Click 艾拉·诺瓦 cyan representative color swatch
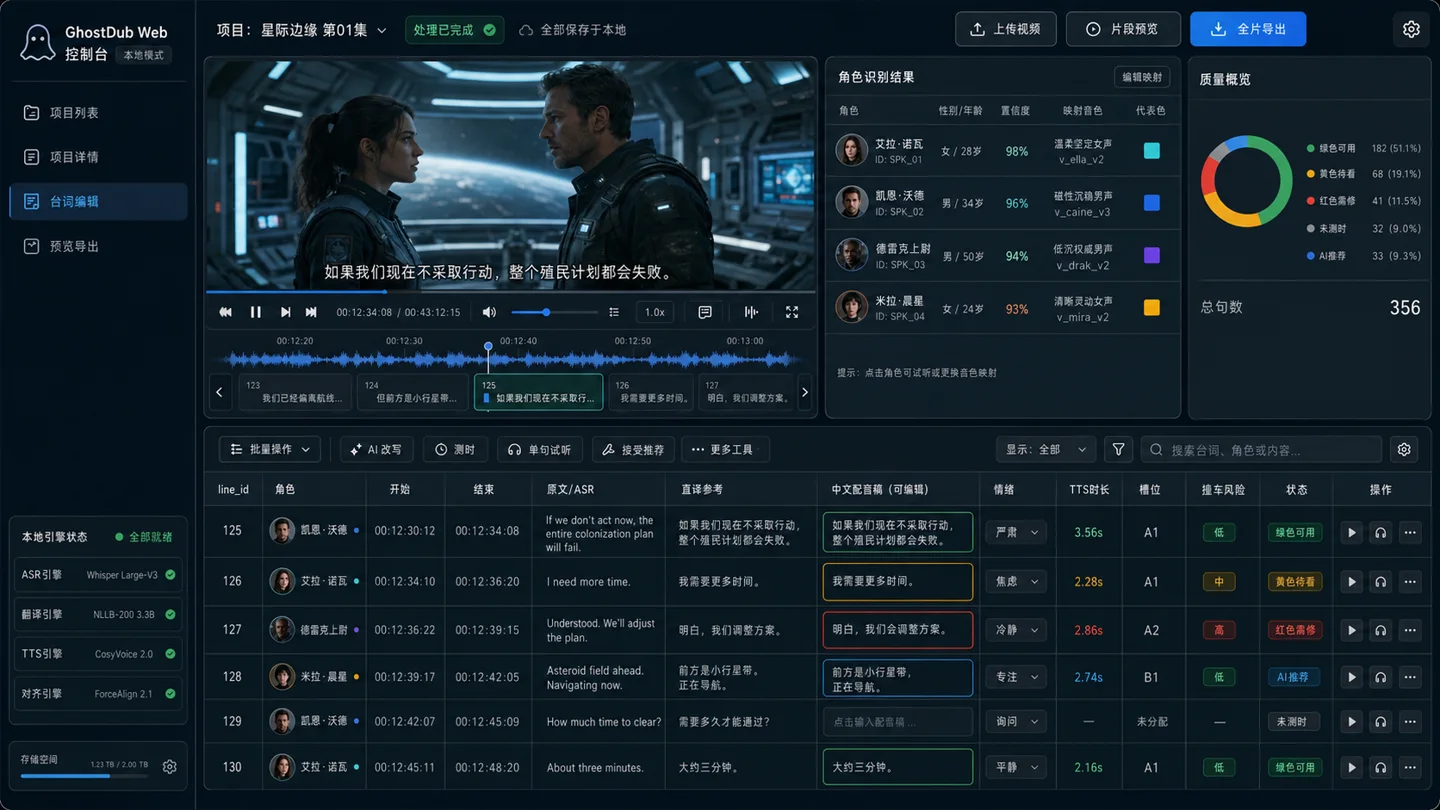This screenshot has width=1440, height=810. tap(1151, 151)
